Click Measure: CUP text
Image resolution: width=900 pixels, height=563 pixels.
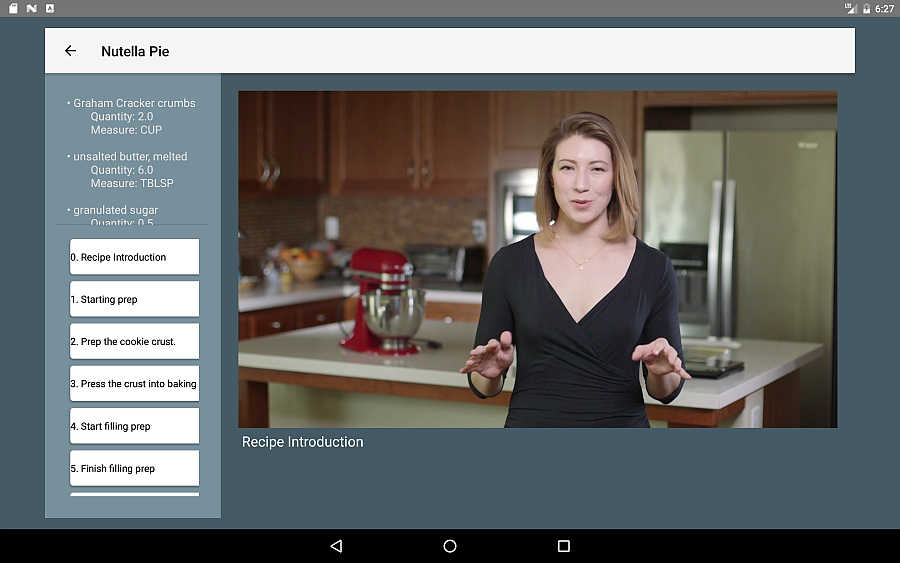(x=126, y=130)
